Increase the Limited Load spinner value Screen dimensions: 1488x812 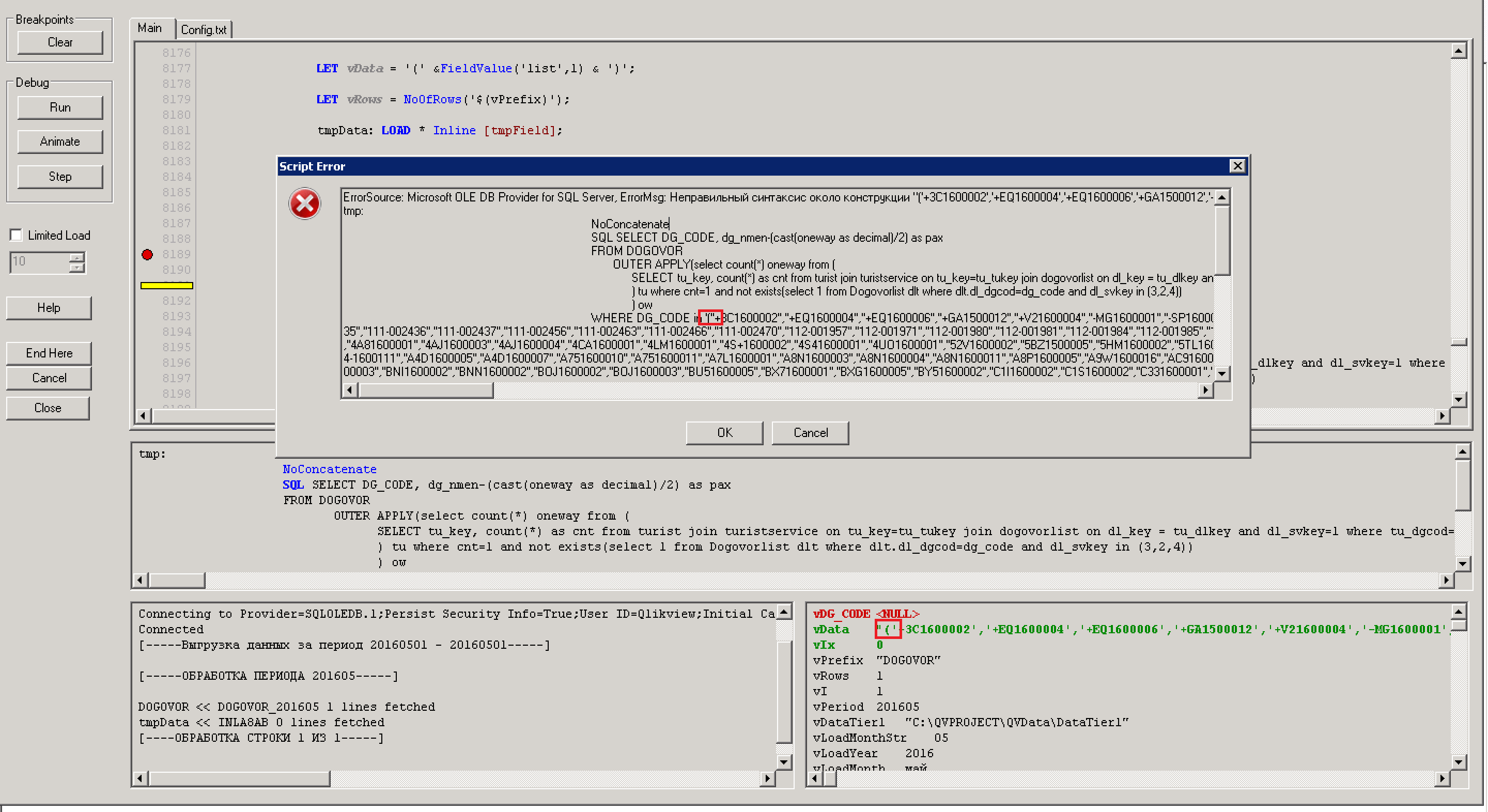pyautogui.click(x=77, y=258)
